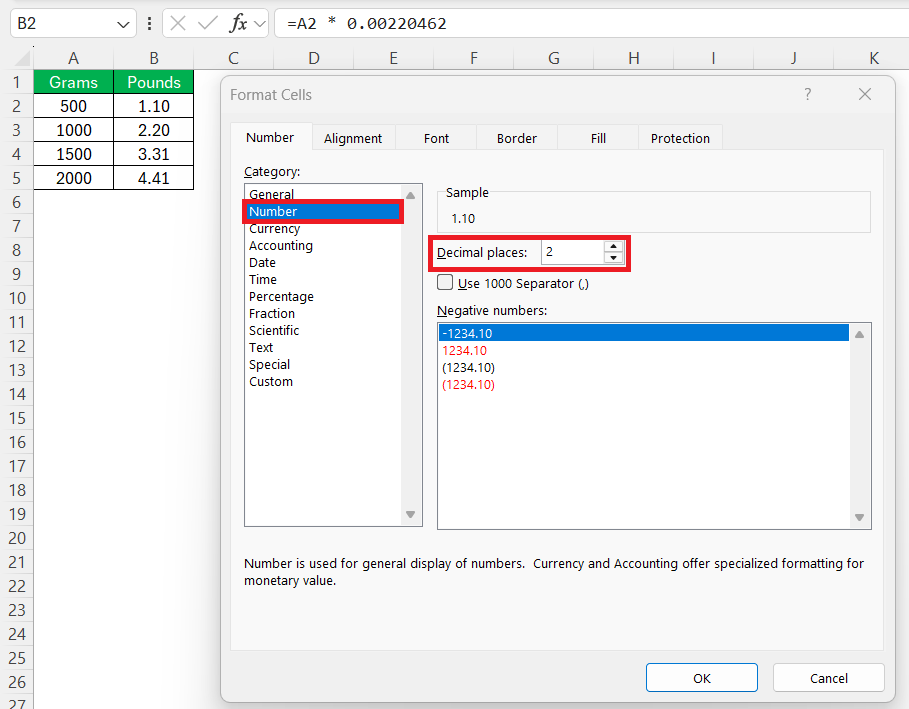909x709 pixels.
Task: Select cell showing 4.41
Action: 154,178
